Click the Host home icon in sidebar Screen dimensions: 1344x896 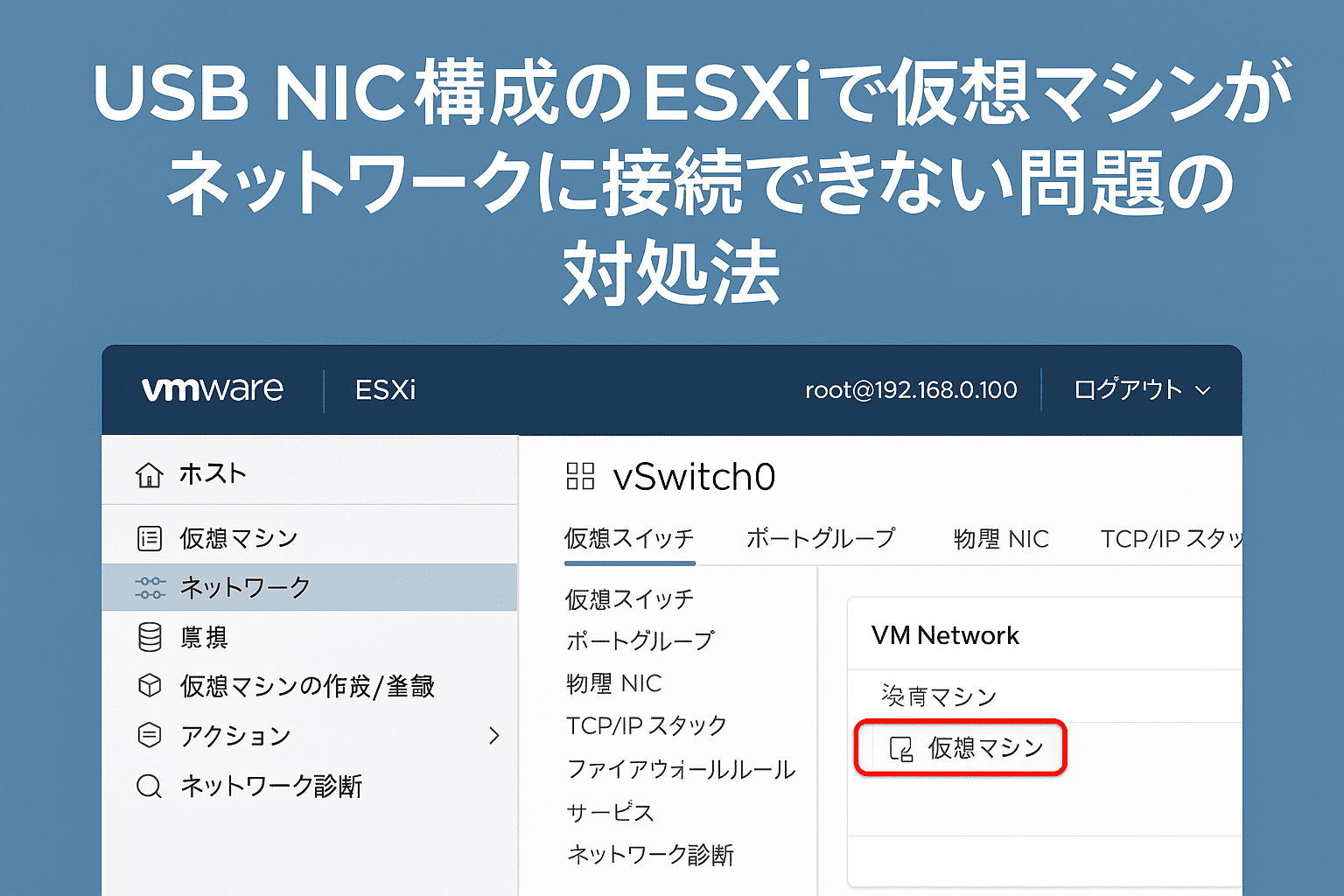point(149,474)
